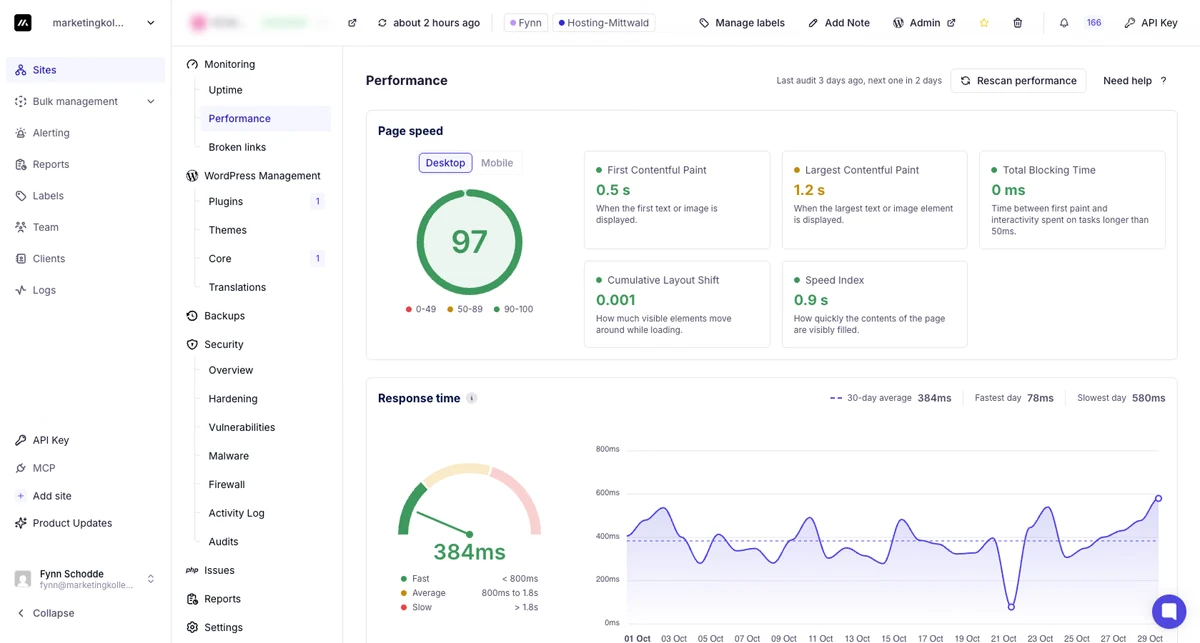The height and width of the screenshot is (643, 1200).
Task: Open the chat support widget
Action: point(1168,611)
